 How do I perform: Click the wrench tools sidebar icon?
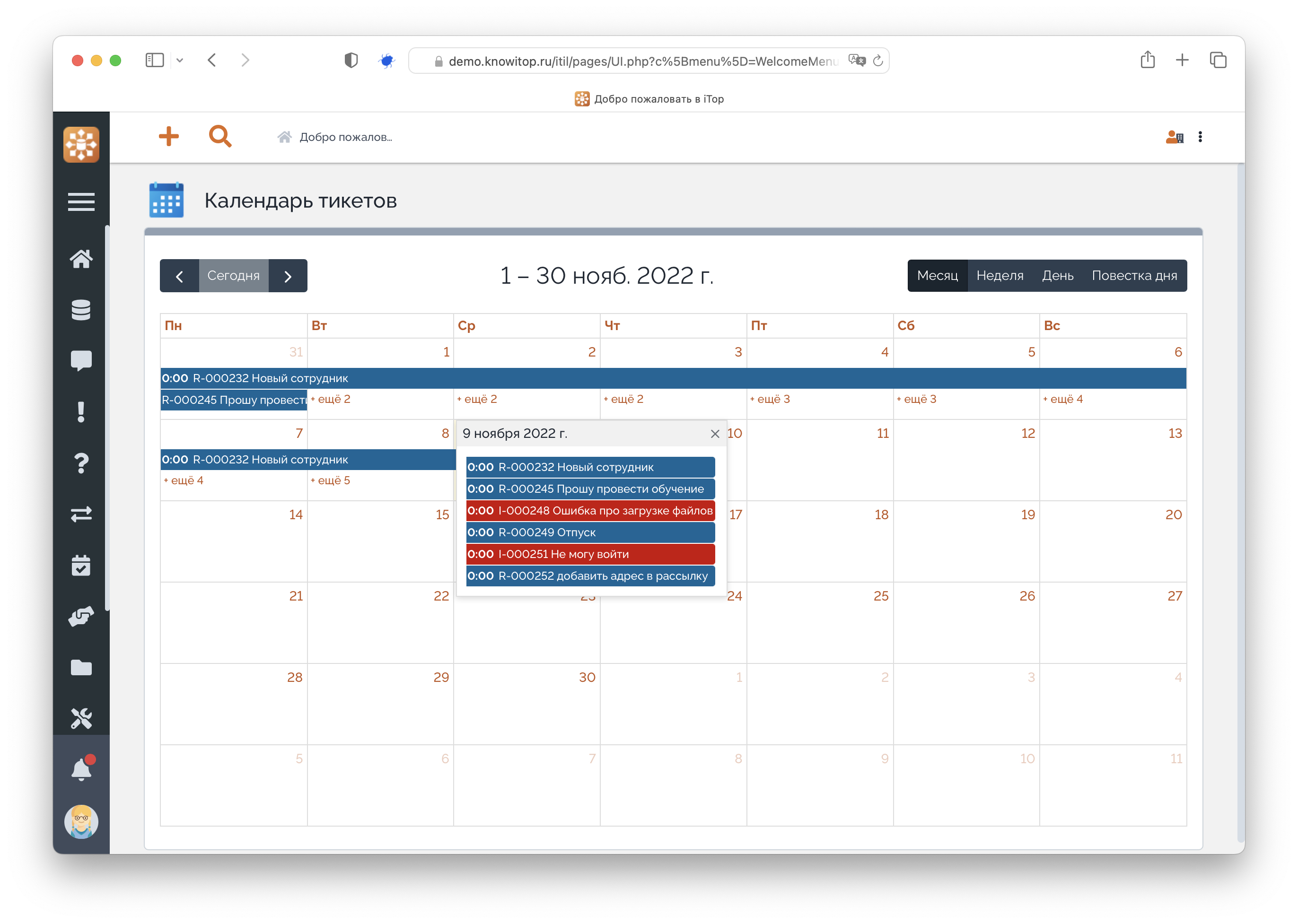click(x=81, y=718)
